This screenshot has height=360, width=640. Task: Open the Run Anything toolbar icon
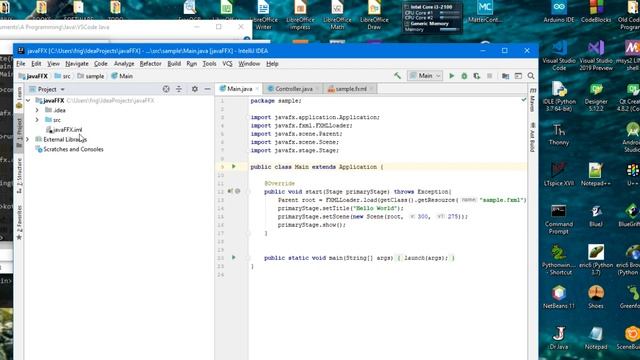click(x=518, y=76)
